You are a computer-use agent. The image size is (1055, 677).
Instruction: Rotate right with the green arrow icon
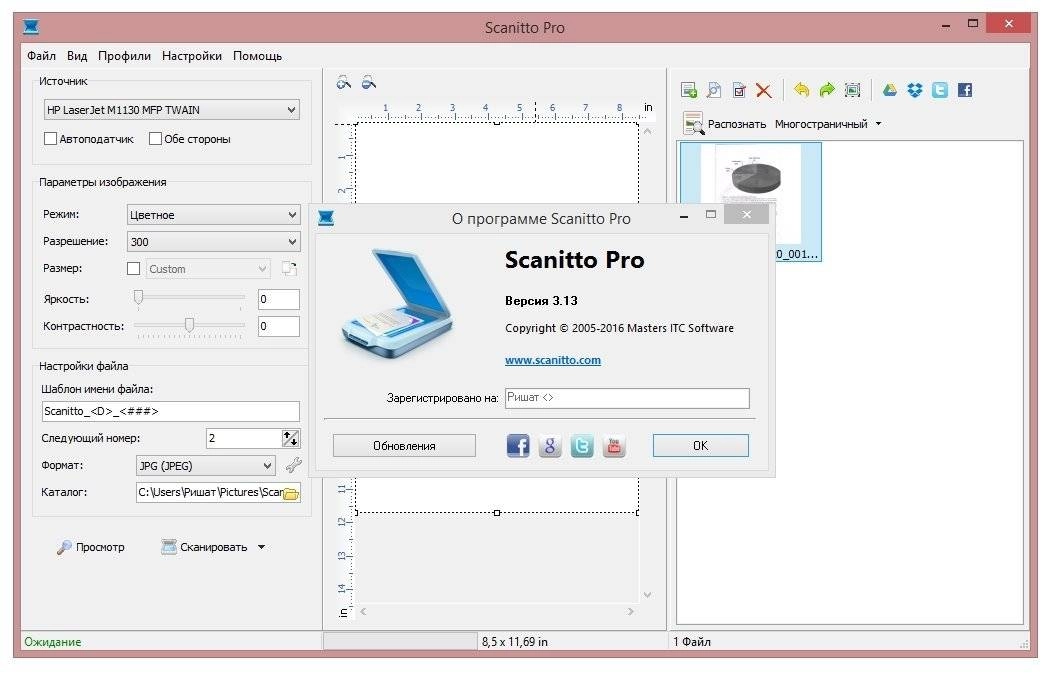click(x=827, y=90)
